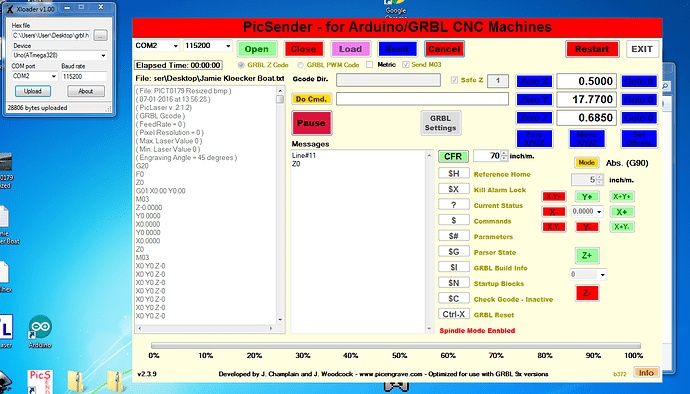Jog with the green X+ button
This screenshot has height=394, width=690.
coord(621,212)
